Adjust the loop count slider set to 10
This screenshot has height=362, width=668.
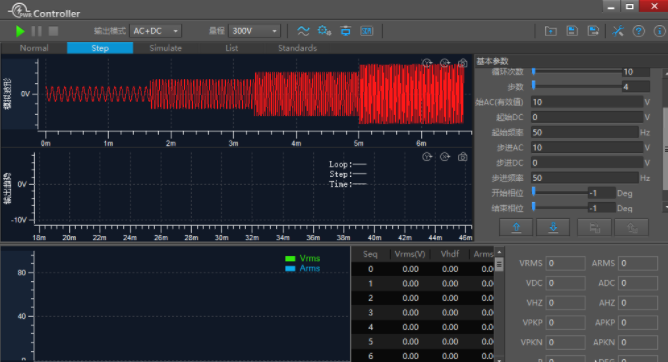click(x=577, y=72)
